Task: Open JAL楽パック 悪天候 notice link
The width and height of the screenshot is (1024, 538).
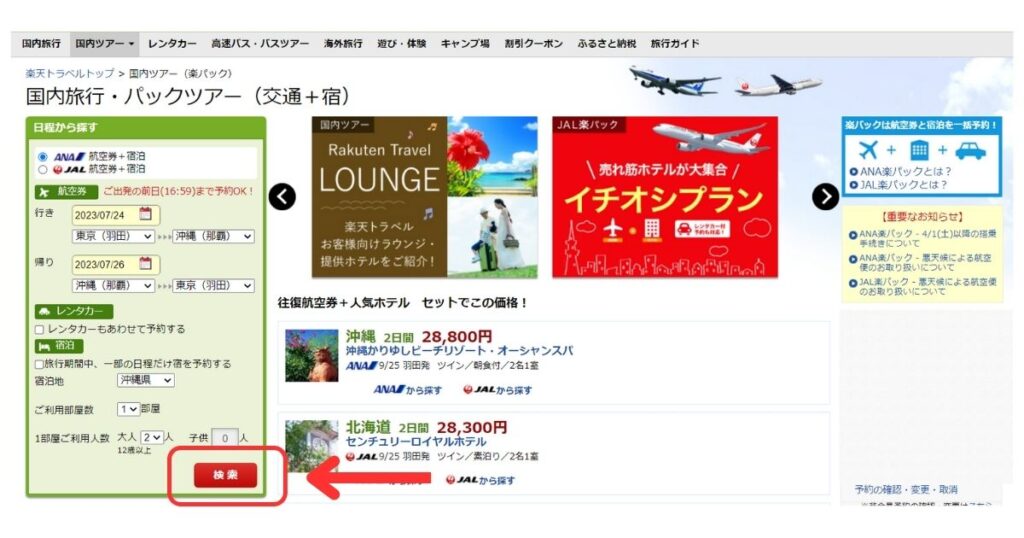Action: [x=927, y=287]
